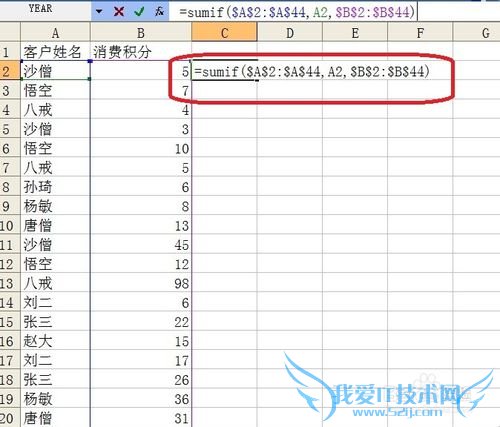The width and height of the screenshot is (500, 427).
Task: Click cell A3 containing '悟空'
Action: click(55, 90)
